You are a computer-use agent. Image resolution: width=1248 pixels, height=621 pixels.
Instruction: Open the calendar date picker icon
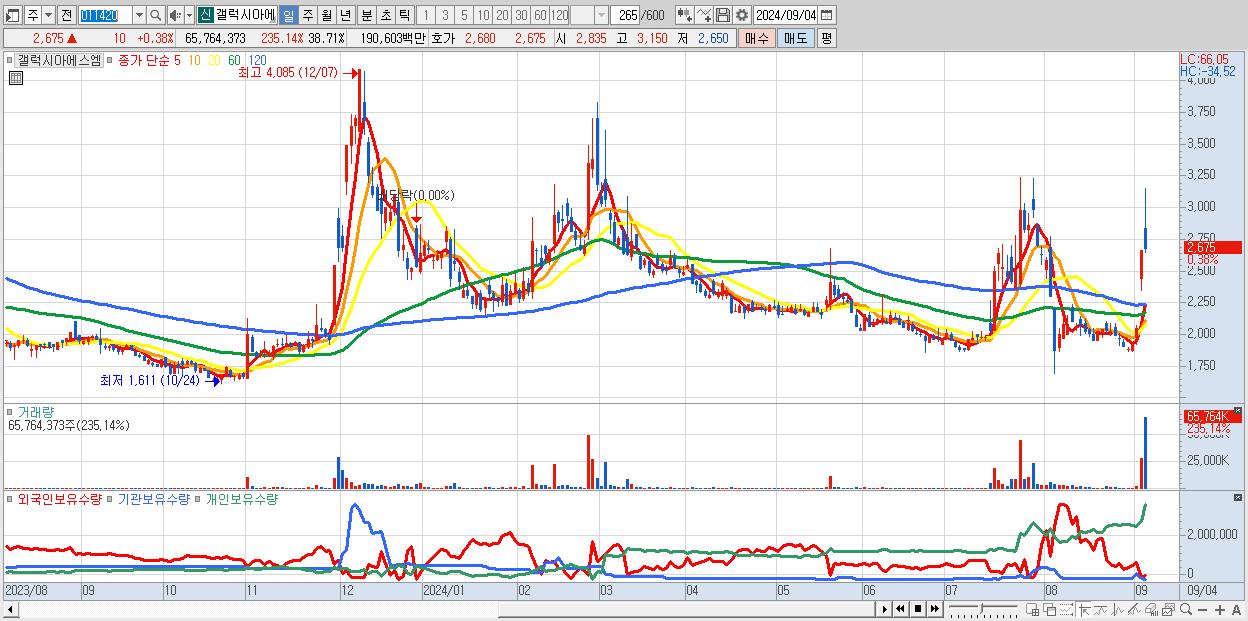pyautogui.click(x=826, y=15)
